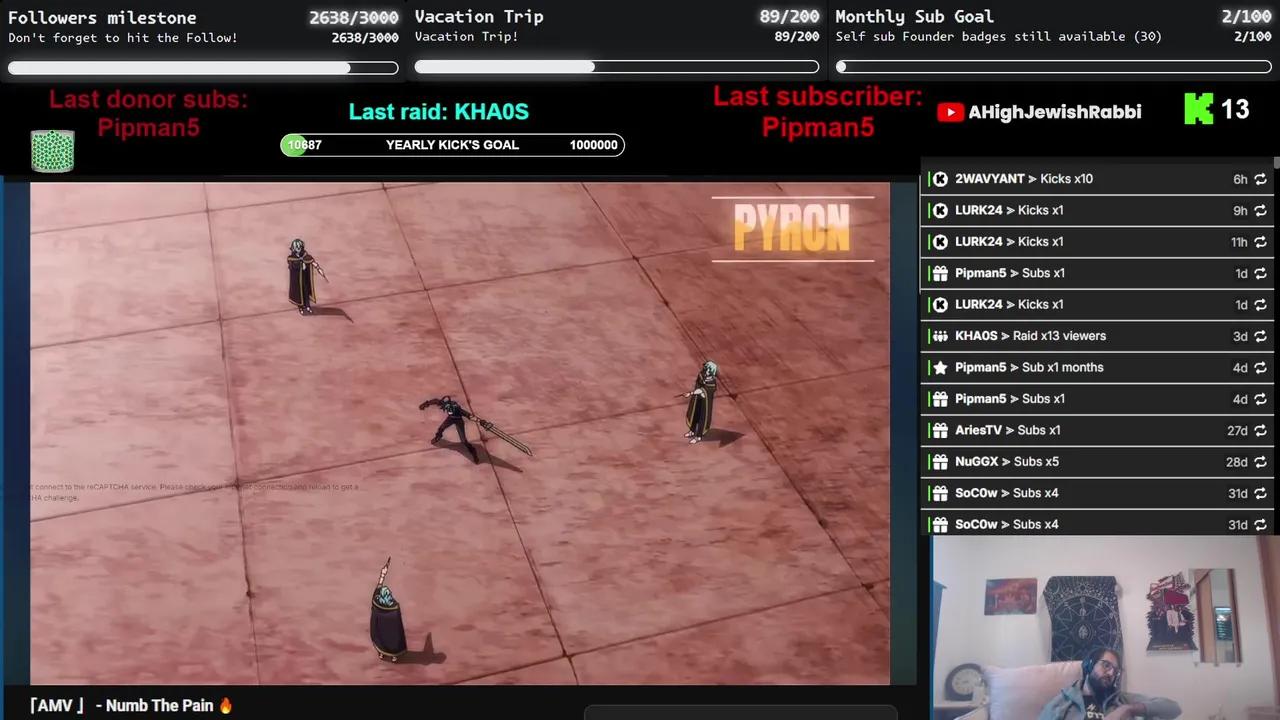
Task: Click 'Don't forget to hit the Follow!' text
Action: pyautogui.click(x=123, y=37)
